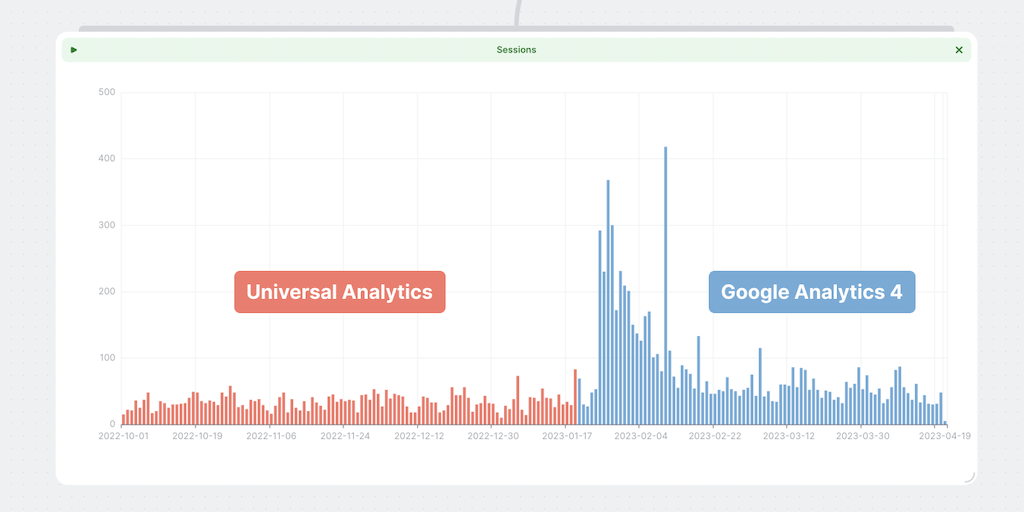
Task: Click the Sessions panel title
Action: [516, 50]
